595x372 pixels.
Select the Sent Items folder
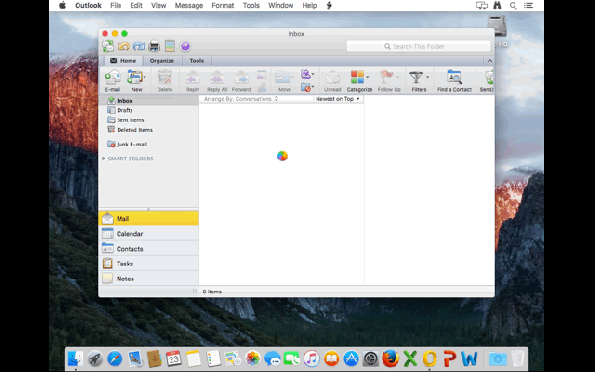tap(148, 120)
